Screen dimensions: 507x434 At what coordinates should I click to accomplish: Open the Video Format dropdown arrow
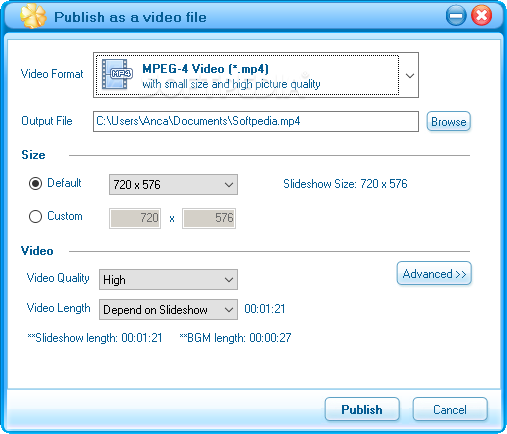pyautogui.click(x=410, y=76)
